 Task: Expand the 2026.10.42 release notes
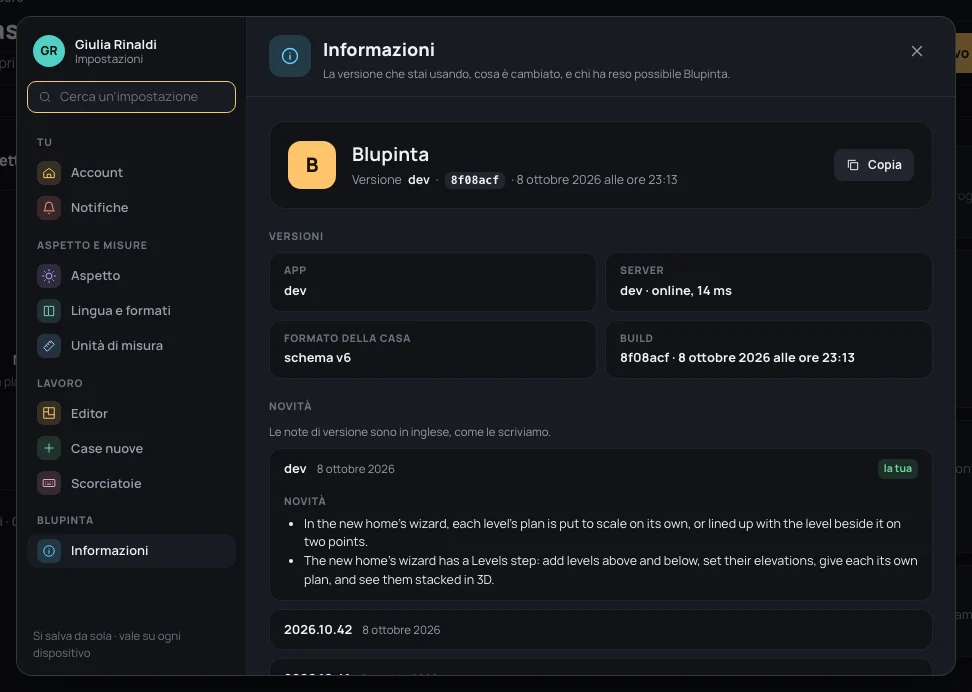(x=601, y=630)
